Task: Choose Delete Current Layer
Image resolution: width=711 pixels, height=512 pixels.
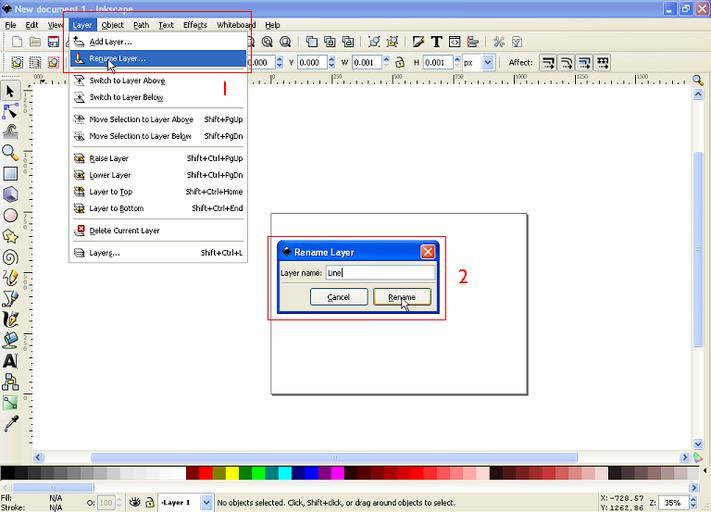Action: tap(158, 230)
